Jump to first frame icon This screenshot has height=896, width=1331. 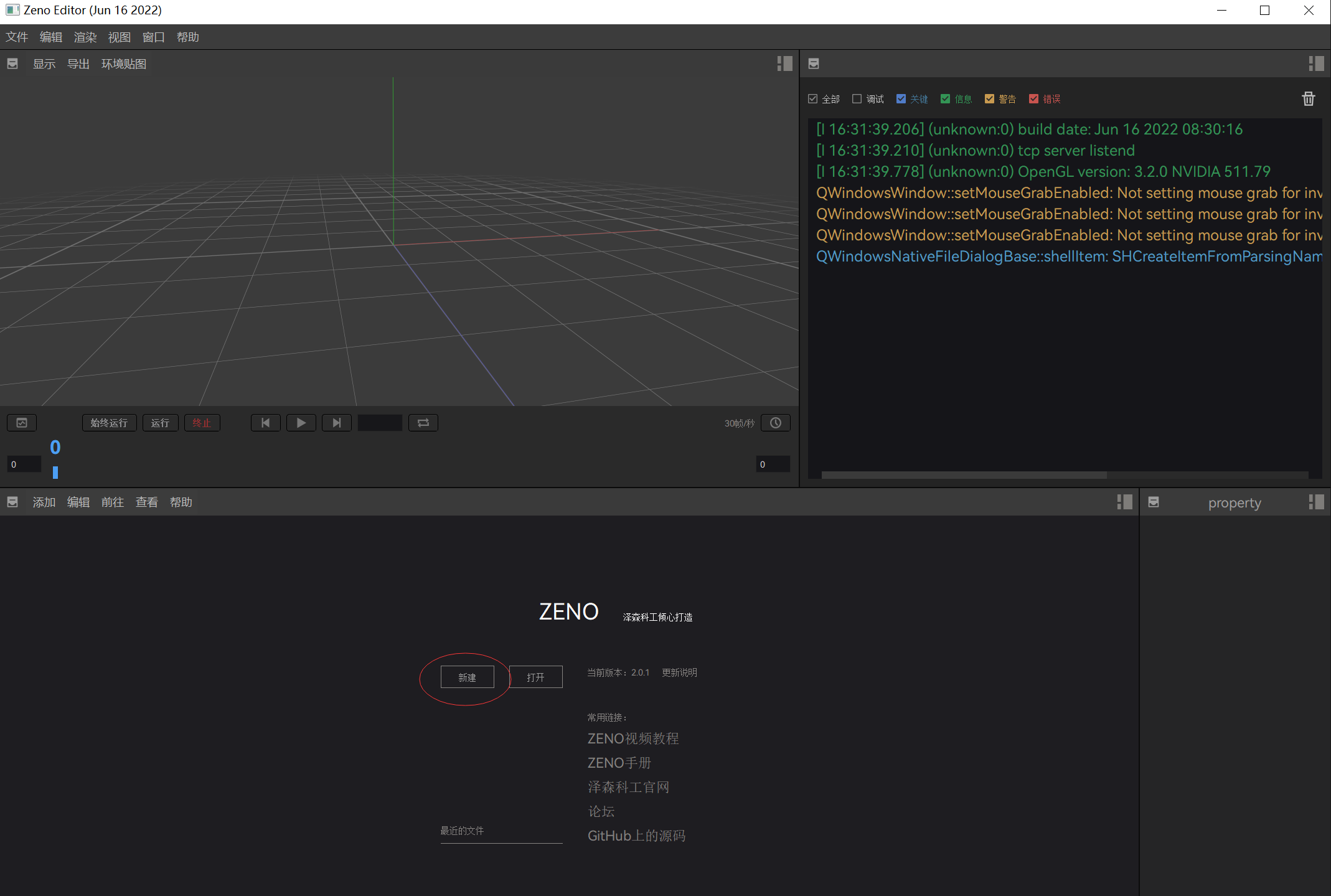pyautogui.click(x=265, y=423)
